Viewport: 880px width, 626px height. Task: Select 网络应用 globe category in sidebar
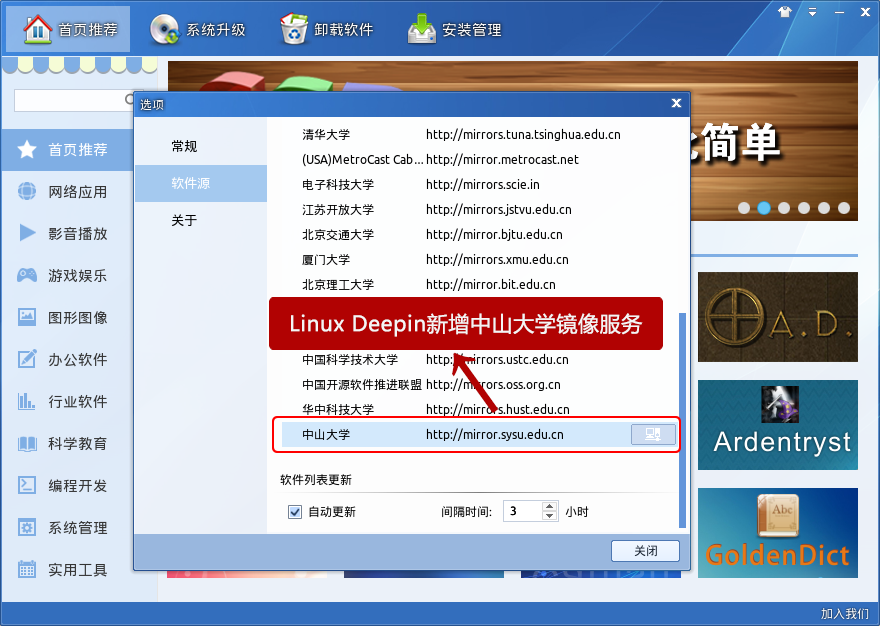(67, 192)
